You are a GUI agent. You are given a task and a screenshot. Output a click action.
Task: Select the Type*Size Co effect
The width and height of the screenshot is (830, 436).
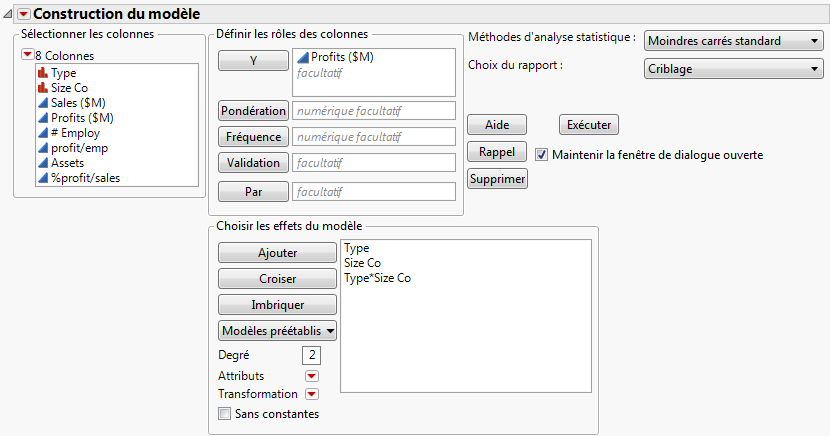377,279
